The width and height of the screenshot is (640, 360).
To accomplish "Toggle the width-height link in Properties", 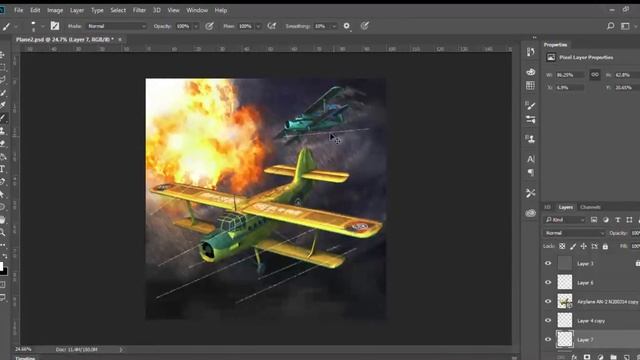I will [x=595, y=75].
